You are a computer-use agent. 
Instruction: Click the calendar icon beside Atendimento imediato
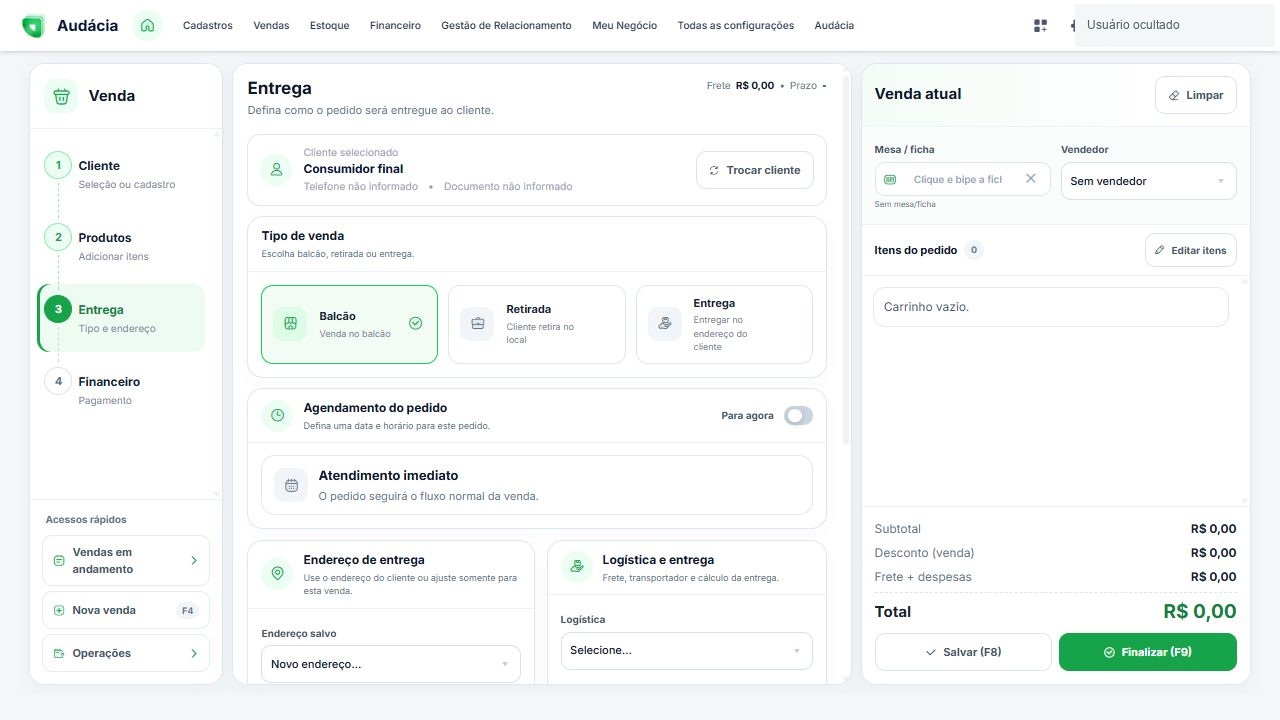click(291, 485)
